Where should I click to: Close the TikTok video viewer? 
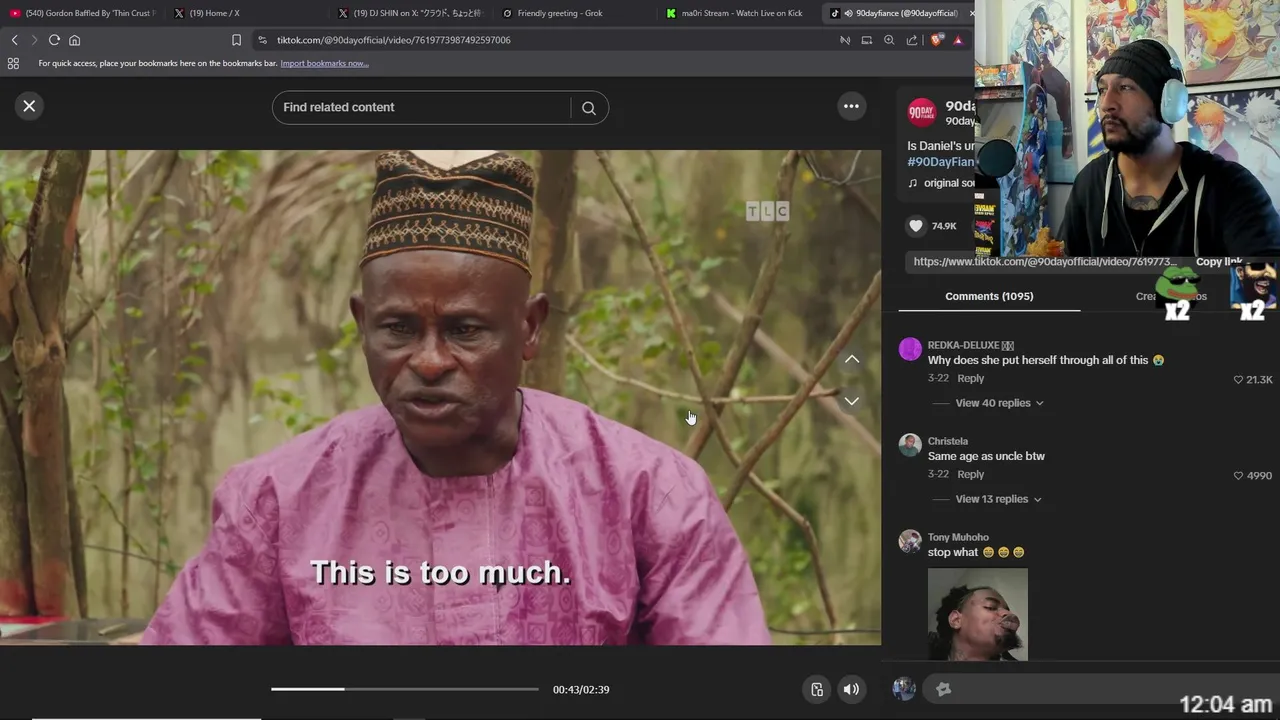29,106
